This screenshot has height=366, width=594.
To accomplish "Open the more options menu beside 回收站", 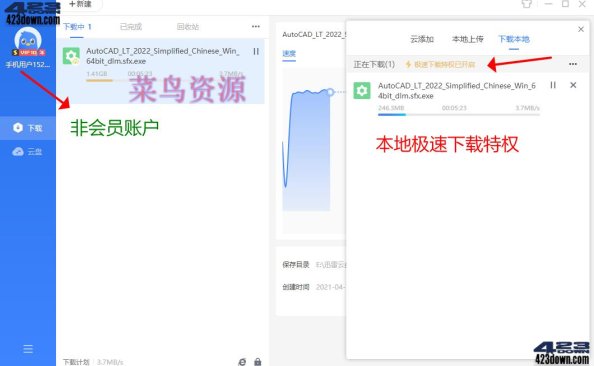I will click(x=256, y=26).
